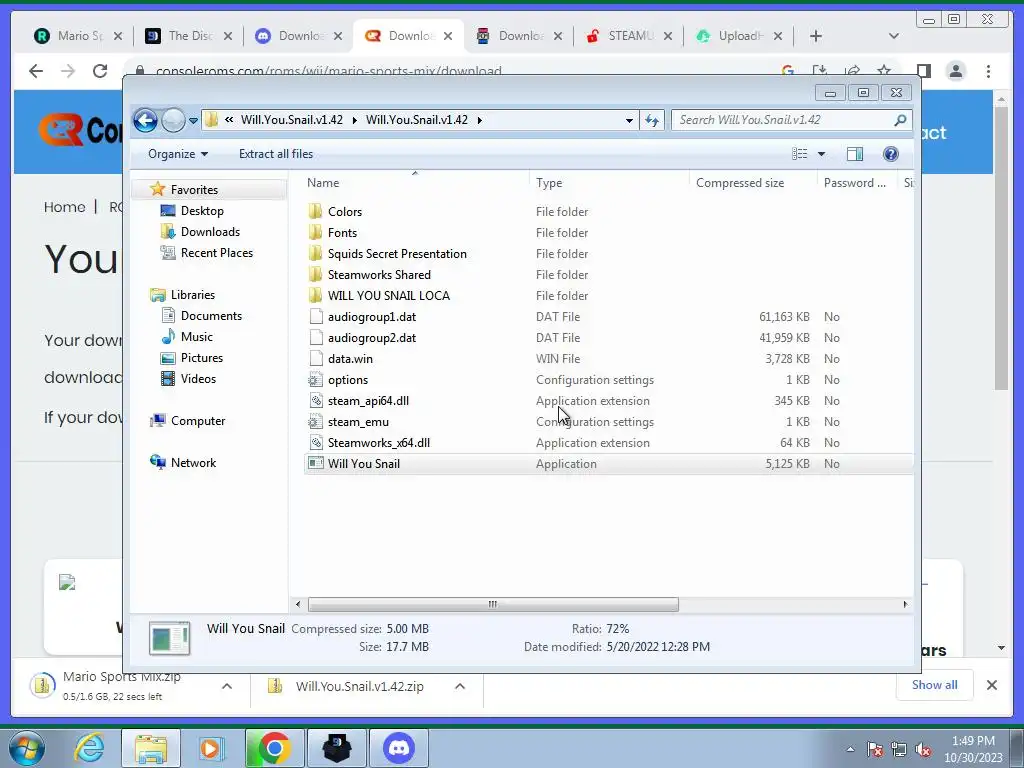Select WILL YOU SNAIL LOCA folder
The image size is (1024, 768).
tap(389, 296)
